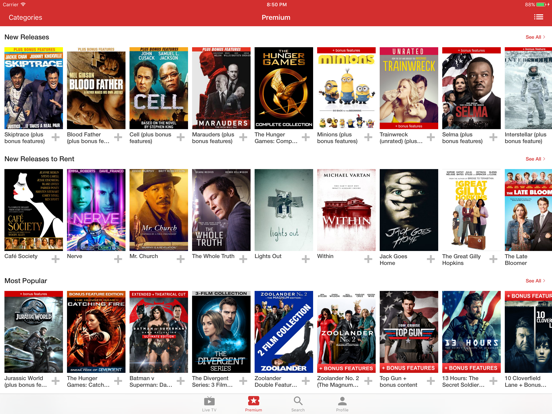Add Jack Goes Home using plus icon

(x=431, y=259)
